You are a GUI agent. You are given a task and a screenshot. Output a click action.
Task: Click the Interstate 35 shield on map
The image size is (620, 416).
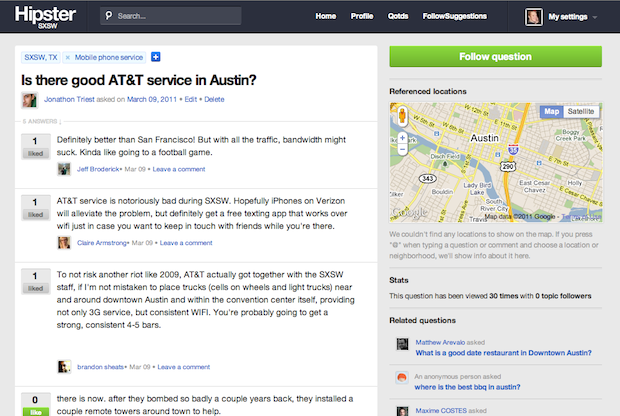click(513, 149)
